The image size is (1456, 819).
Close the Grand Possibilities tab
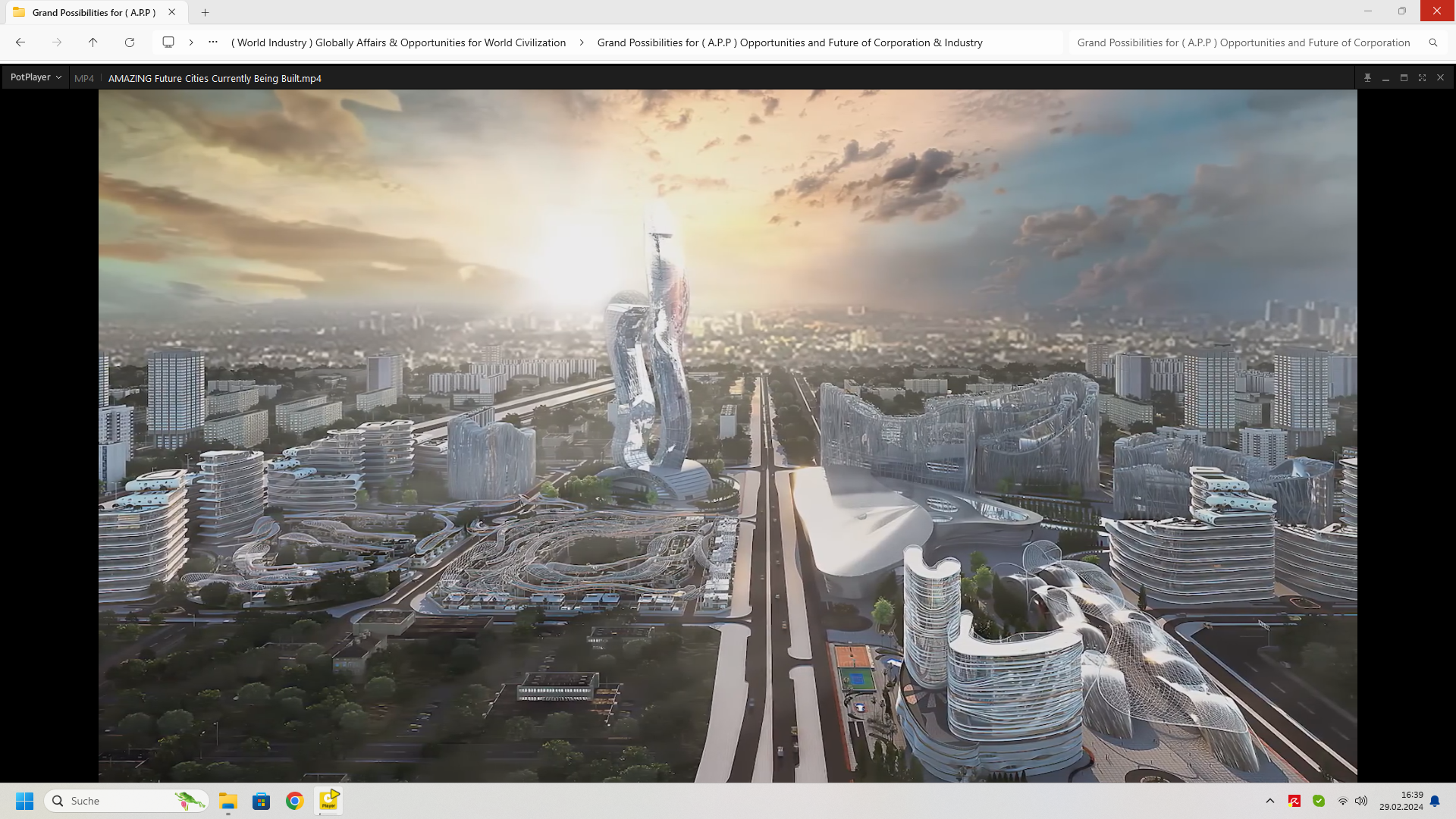pyautogui.click(x=172, y=12)
